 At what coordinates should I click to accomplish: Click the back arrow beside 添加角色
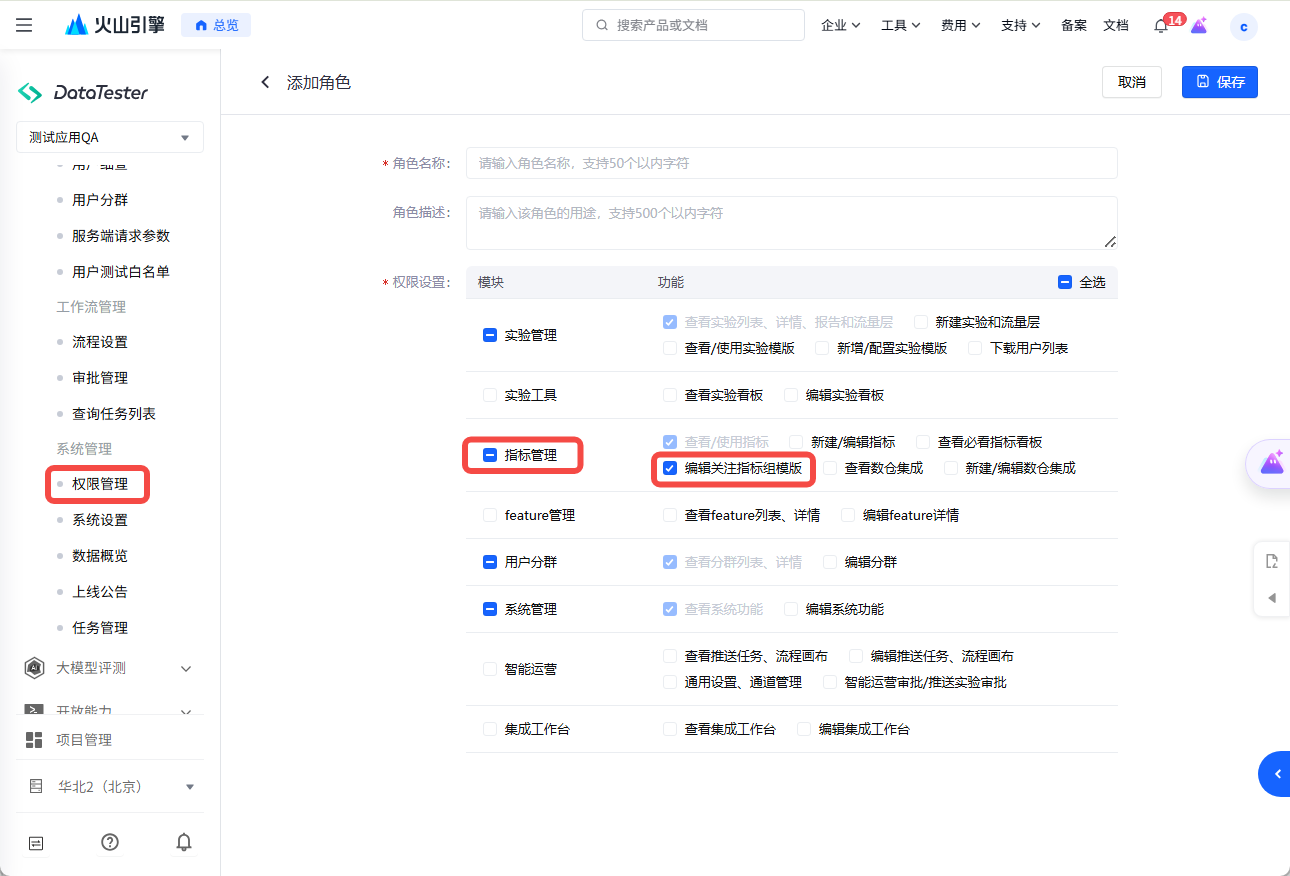coord(265,82)
